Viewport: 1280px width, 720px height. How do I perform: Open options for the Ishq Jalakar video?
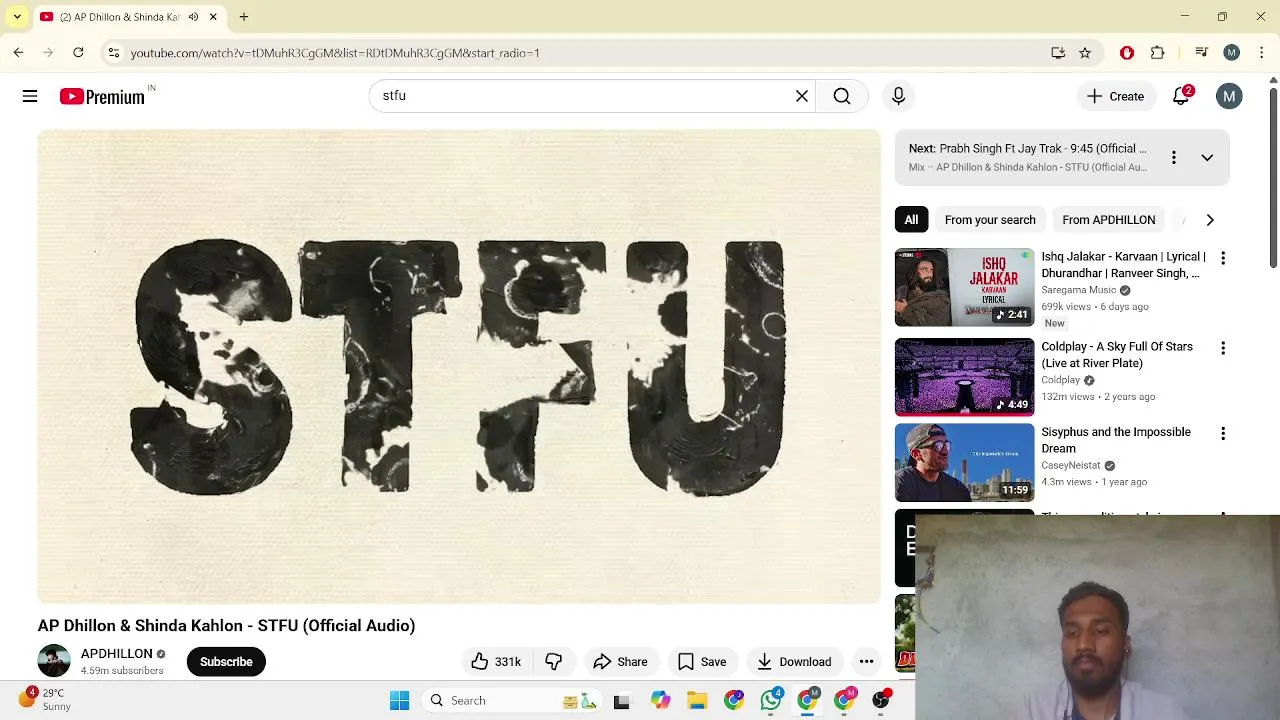tap(1222, 258)
